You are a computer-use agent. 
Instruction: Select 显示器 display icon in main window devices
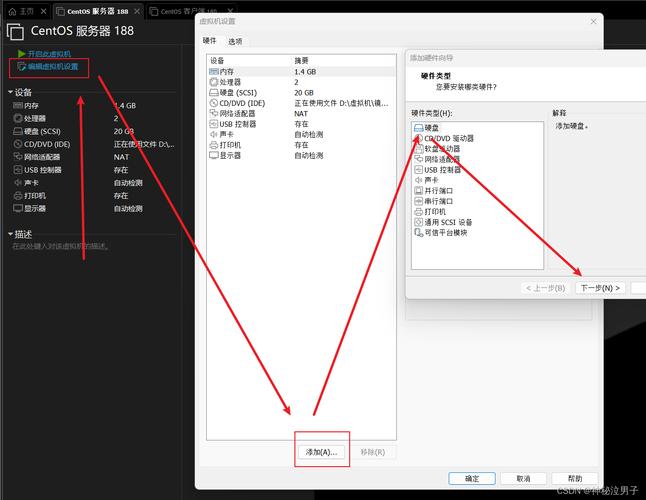coord(18,208)
